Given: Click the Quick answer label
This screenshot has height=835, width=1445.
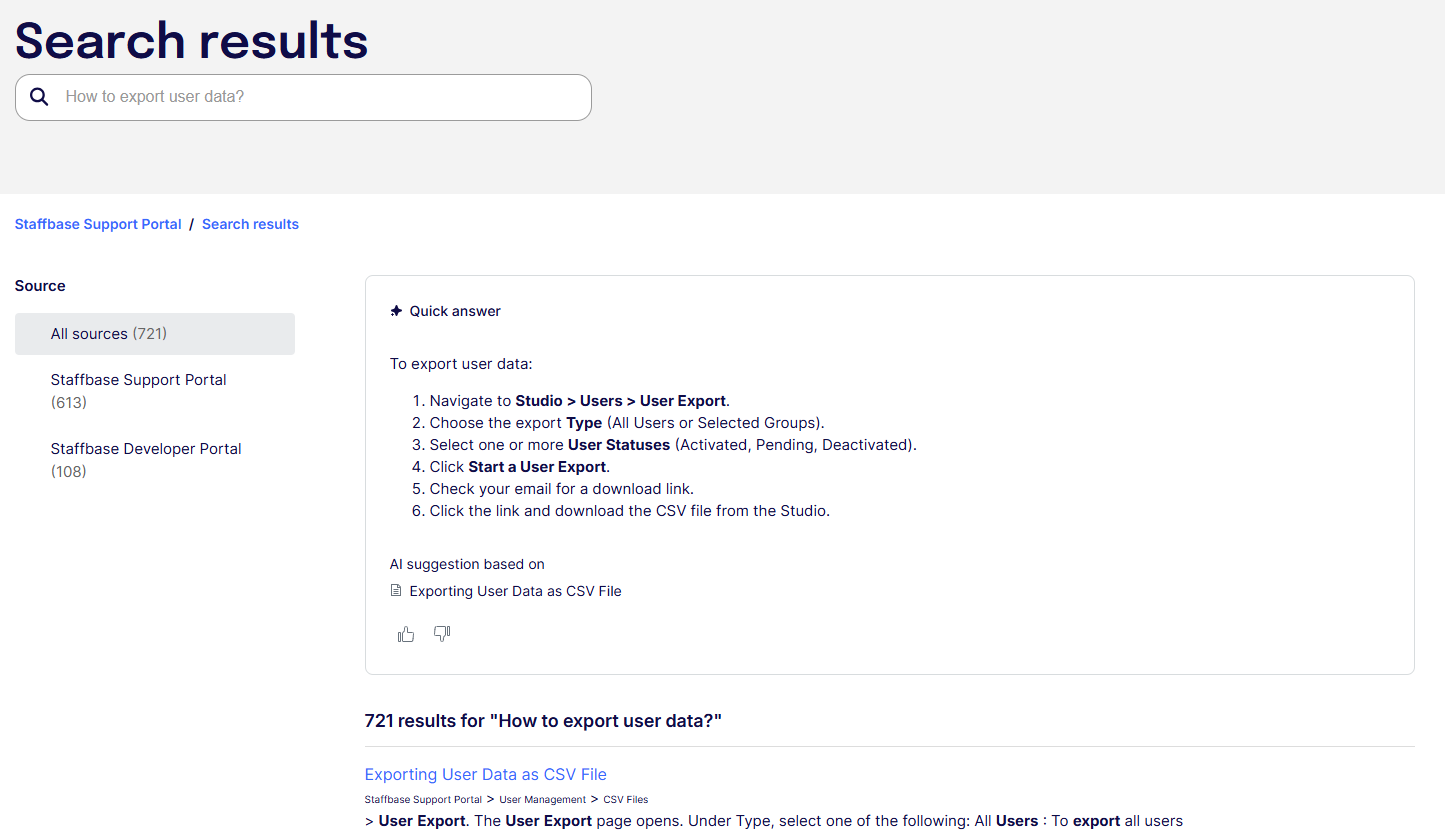Looking at the screenshot, I should (455, 311).
